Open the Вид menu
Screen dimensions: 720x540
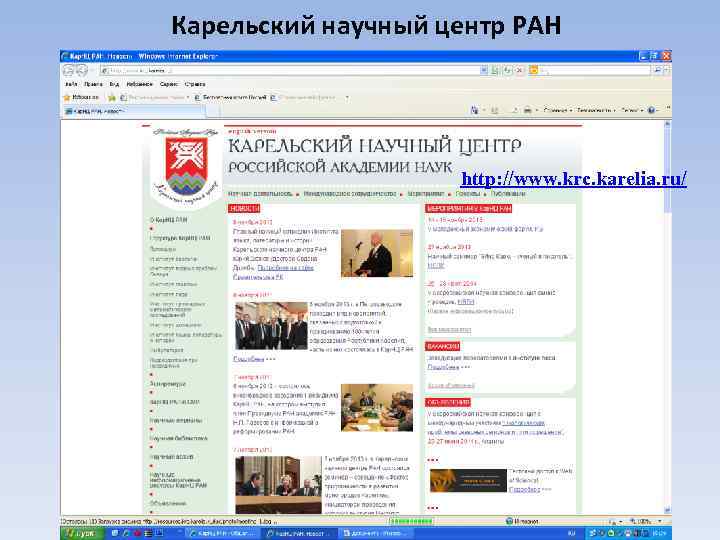tap(114, 84)
